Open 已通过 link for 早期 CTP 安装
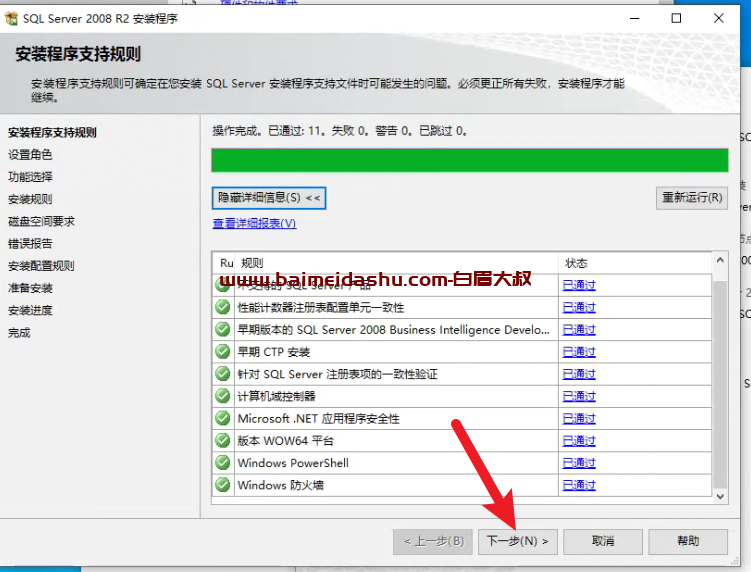Screen dimensions: 751x572 (x=579, y=352)
